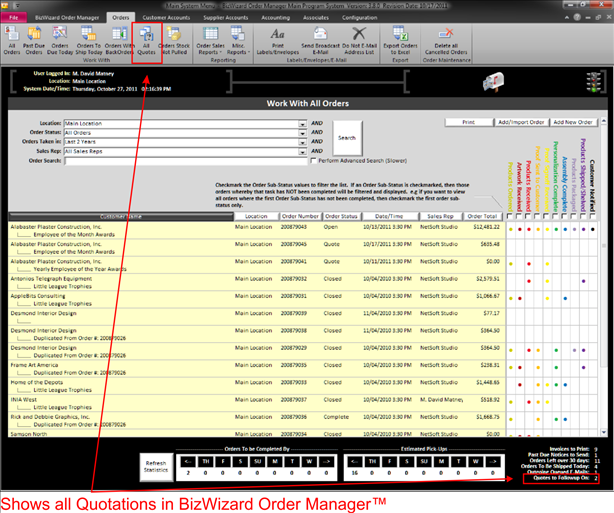Click the Past Due Orders icon

click(x=34, y=40)
